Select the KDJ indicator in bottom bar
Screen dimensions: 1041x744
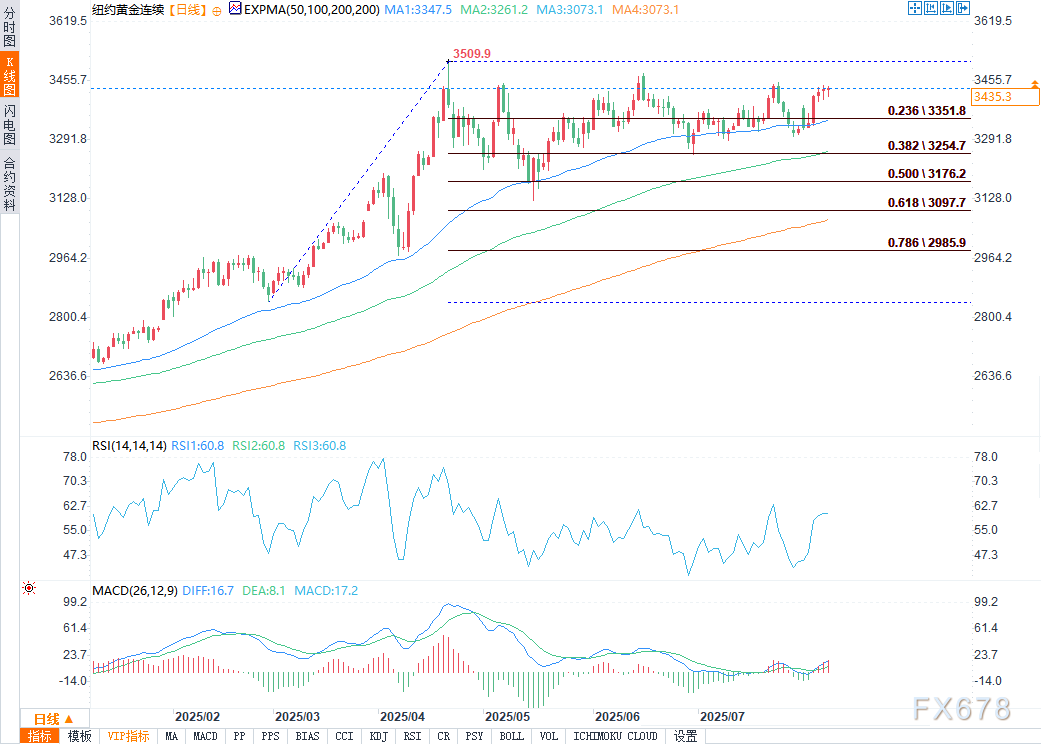click(x=378, y=736)
